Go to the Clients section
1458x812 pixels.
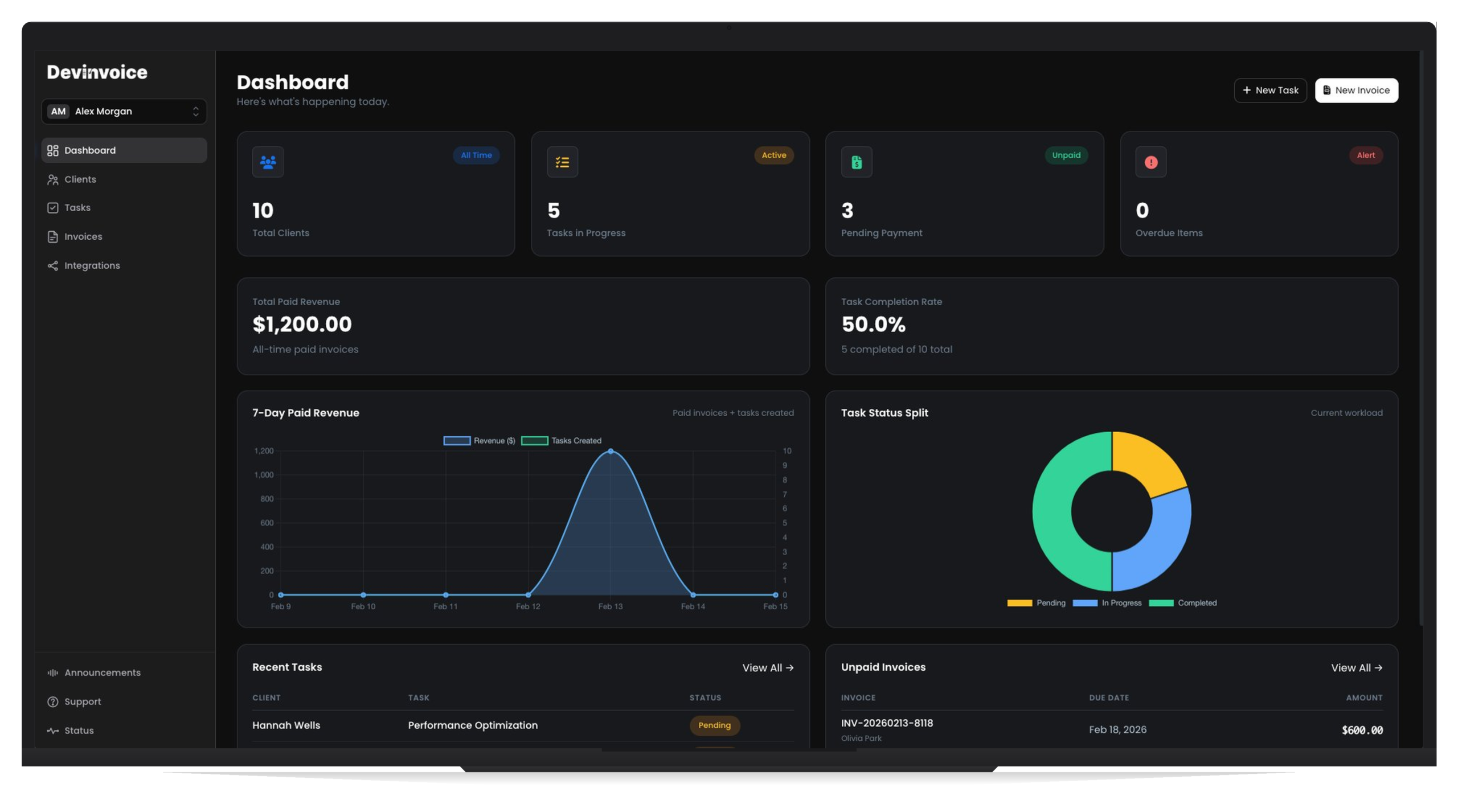coord(80,179)
